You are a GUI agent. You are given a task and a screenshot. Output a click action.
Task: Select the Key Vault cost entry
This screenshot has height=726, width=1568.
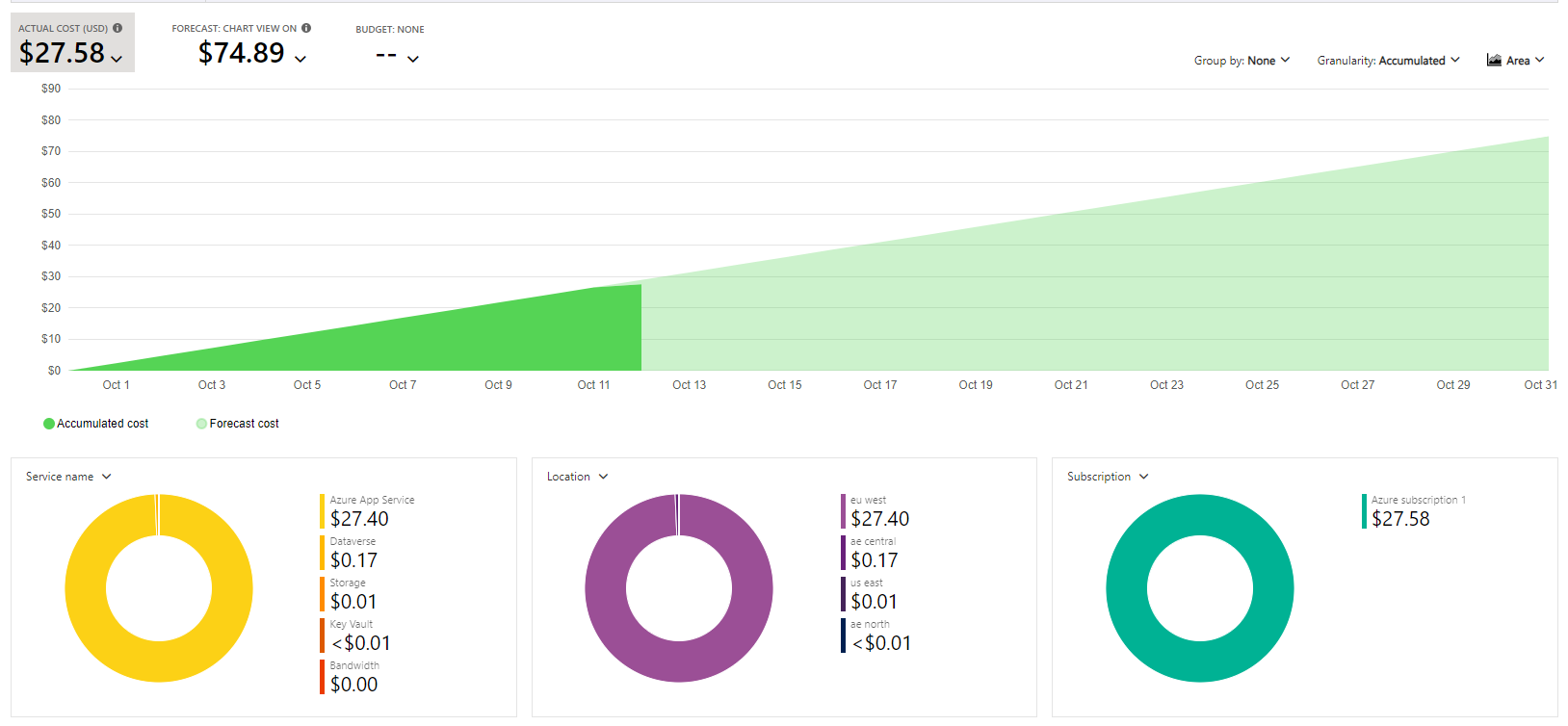click(356, 635)
